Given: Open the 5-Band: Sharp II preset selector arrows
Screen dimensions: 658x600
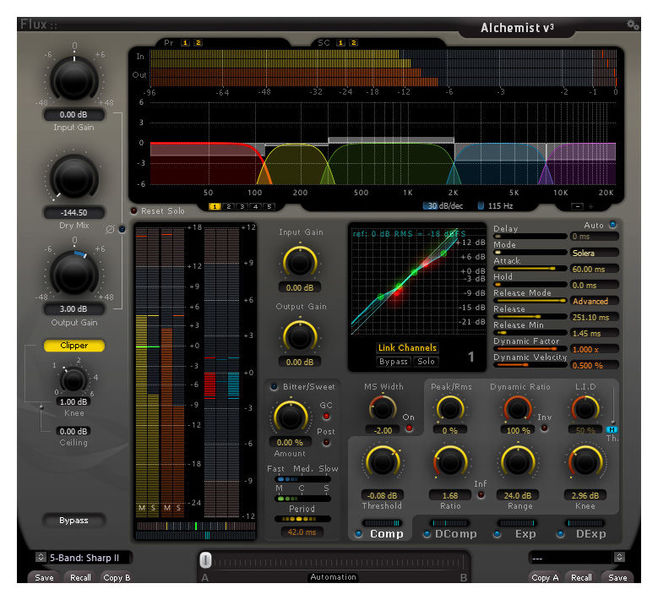Looking at the screenshot, I should point(40,557).
